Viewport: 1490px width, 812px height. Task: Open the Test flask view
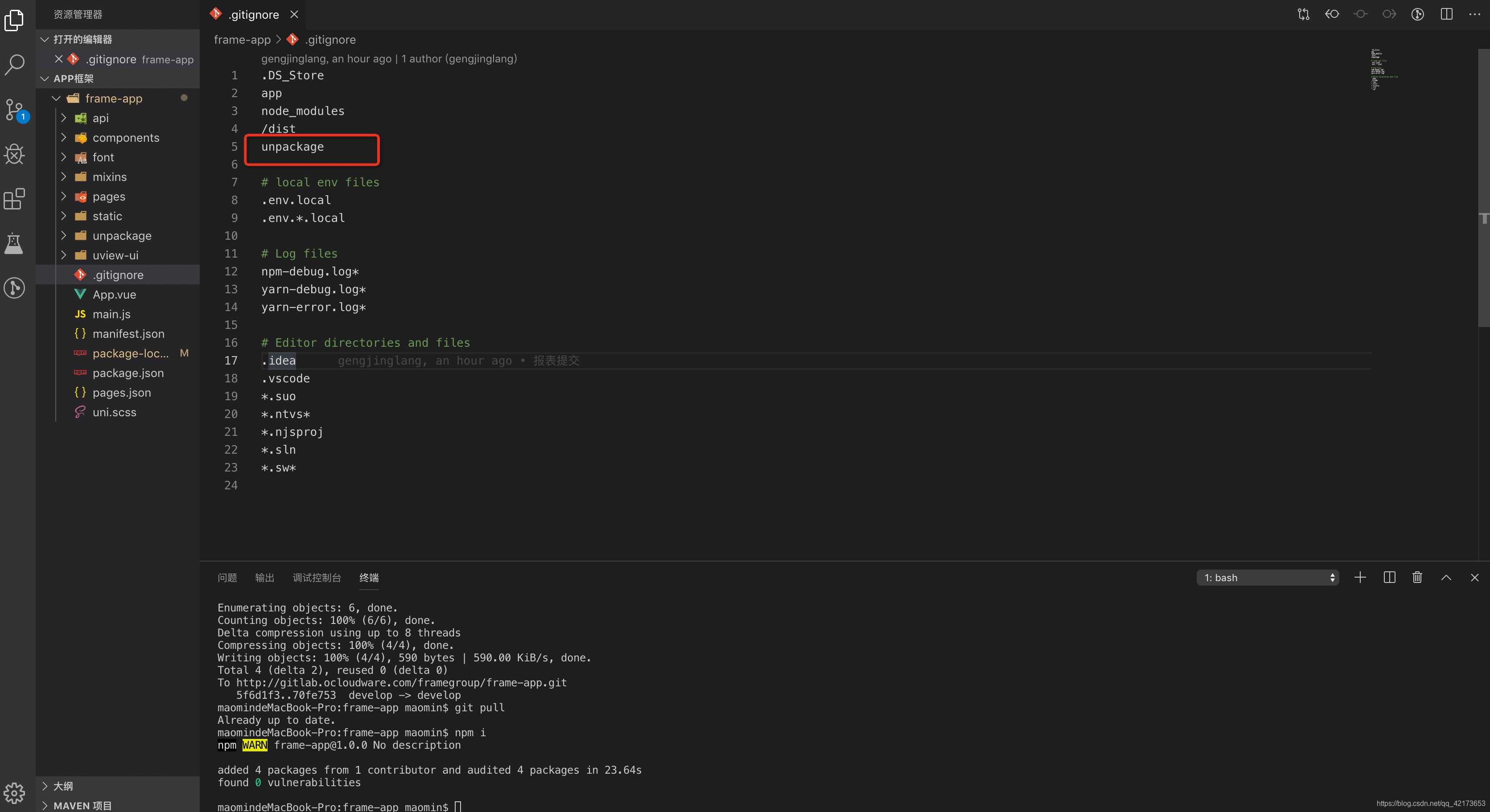pos(14,243)
